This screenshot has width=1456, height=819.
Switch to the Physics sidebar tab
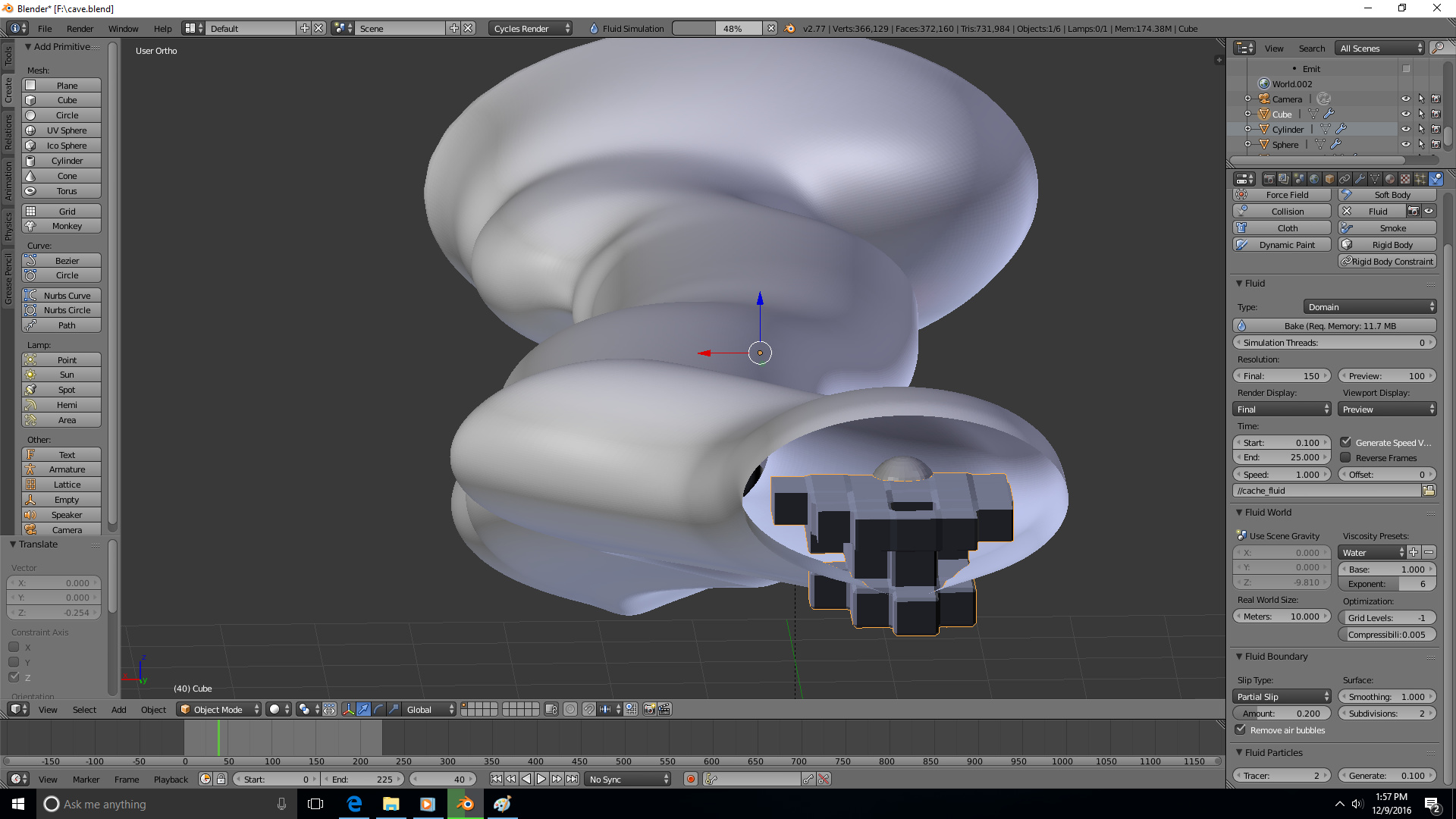[x=8, y=225]
